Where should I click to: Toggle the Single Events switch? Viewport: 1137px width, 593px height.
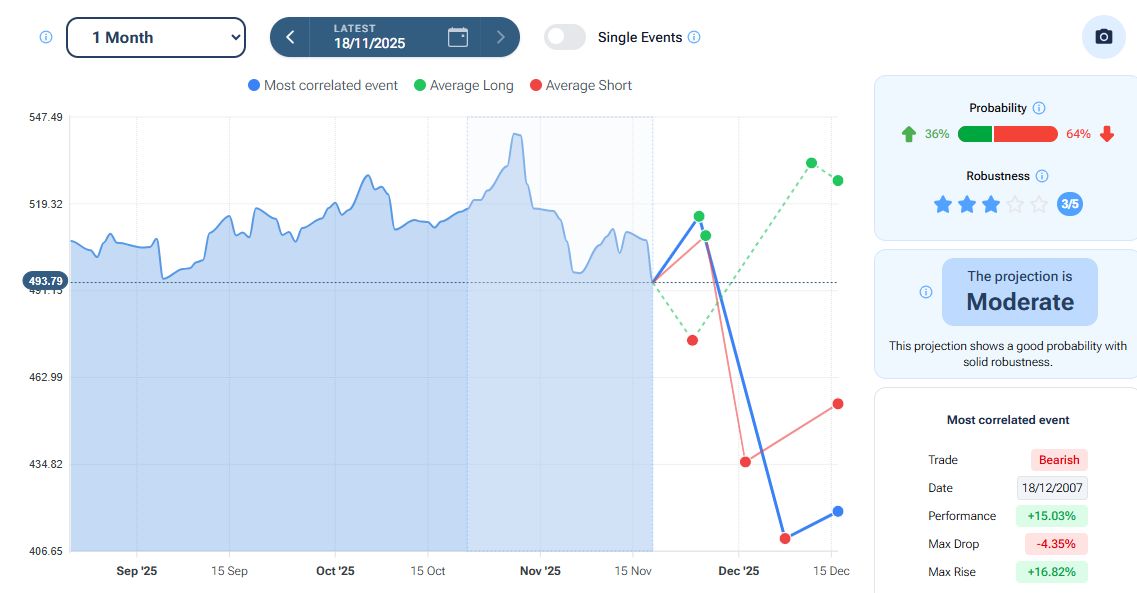(565, 37)
